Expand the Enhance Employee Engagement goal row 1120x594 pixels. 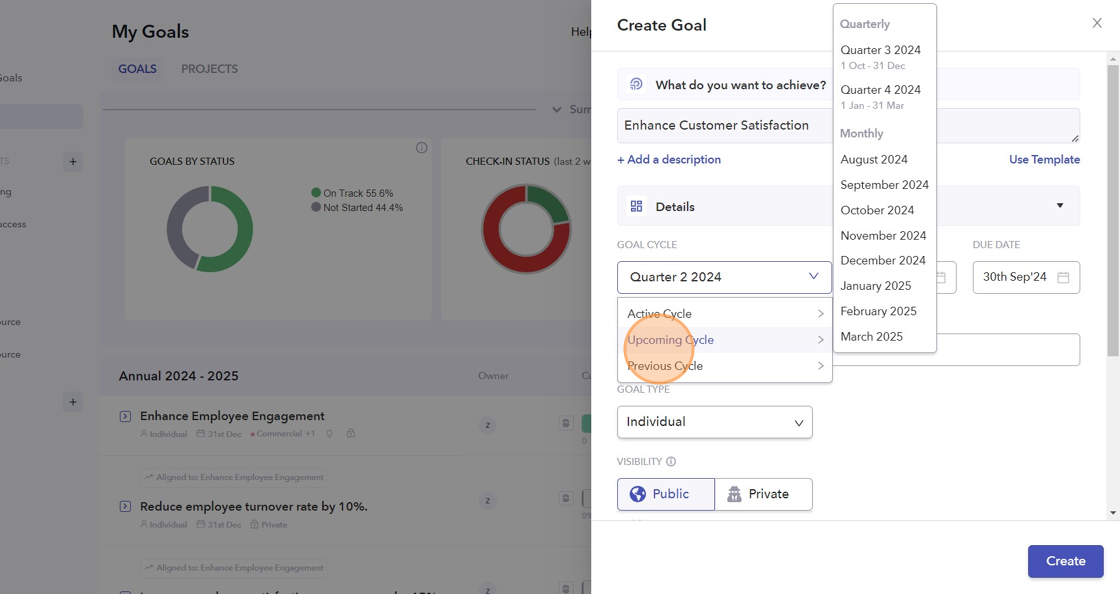point(125,416)
